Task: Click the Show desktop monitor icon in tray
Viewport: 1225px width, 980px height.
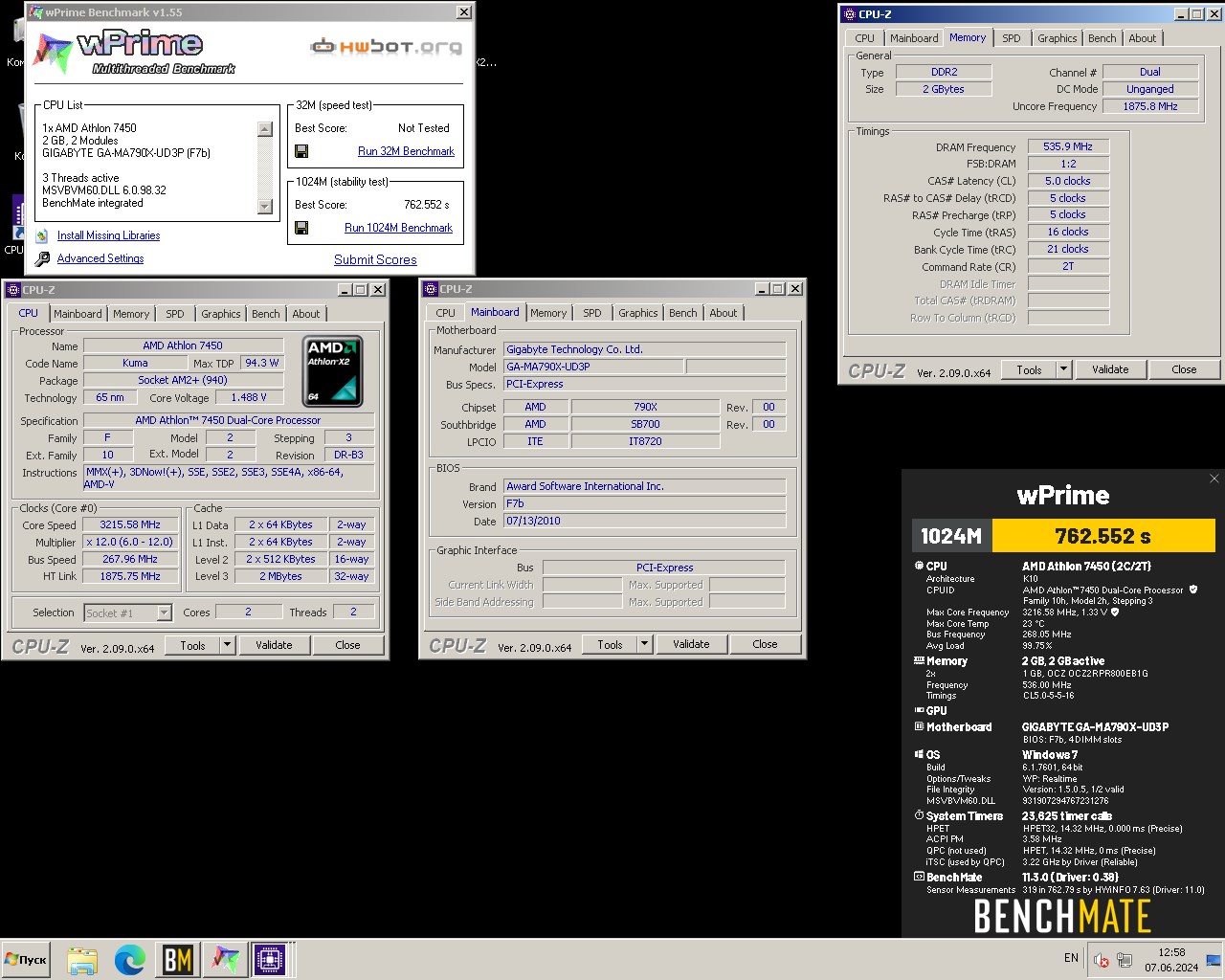Action: [1213, 960]
